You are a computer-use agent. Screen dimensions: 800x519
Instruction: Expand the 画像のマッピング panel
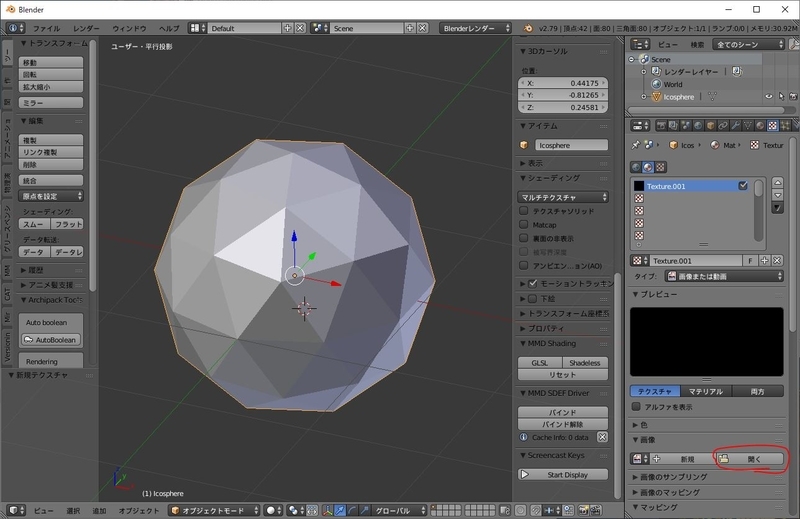coord(669,492)
